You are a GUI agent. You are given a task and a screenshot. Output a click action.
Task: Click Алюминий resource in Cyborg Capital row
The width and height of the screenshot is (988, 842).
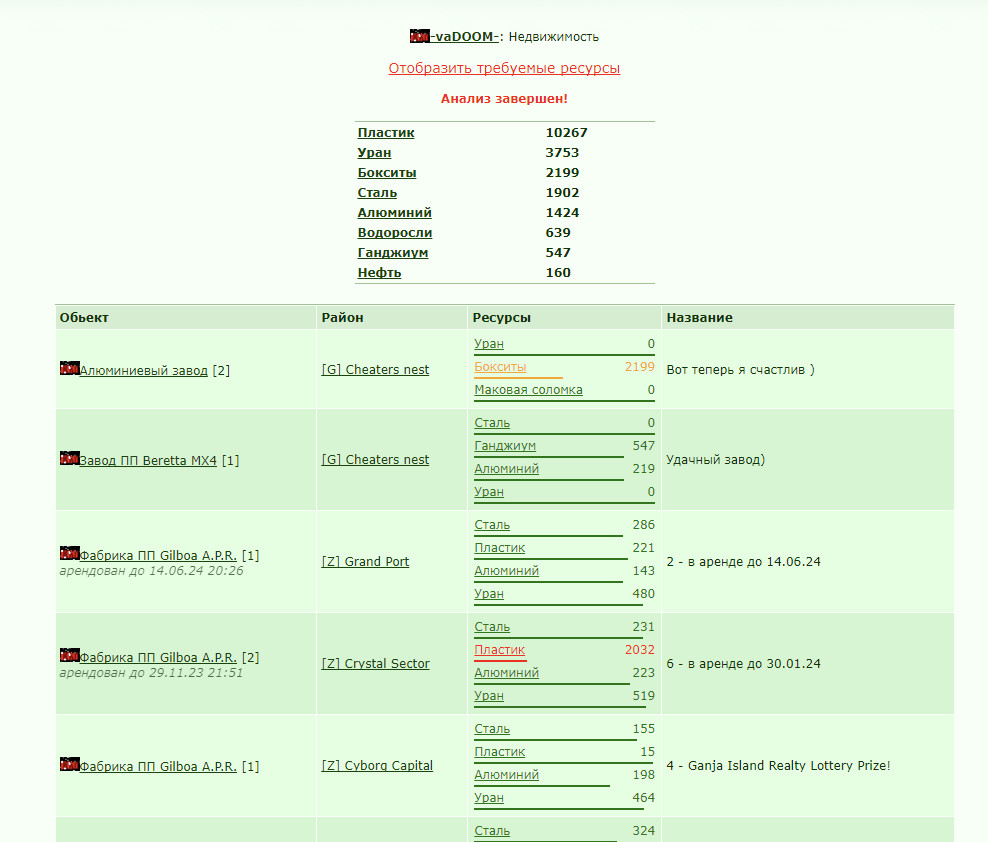507,775
